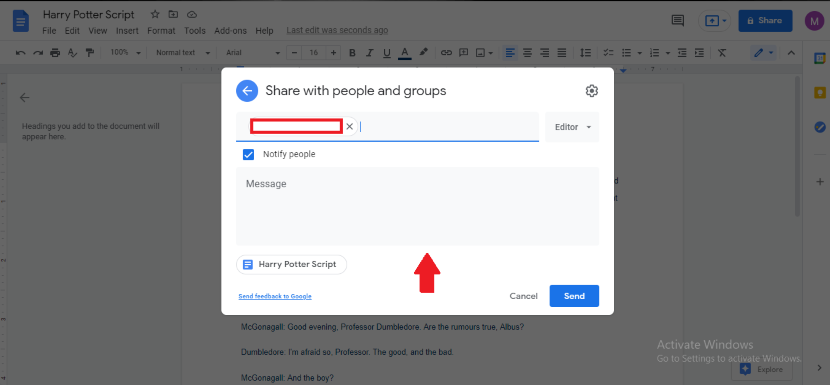Select Center align
This screenshot has width=830, height=385.
(x=527, y=52)
